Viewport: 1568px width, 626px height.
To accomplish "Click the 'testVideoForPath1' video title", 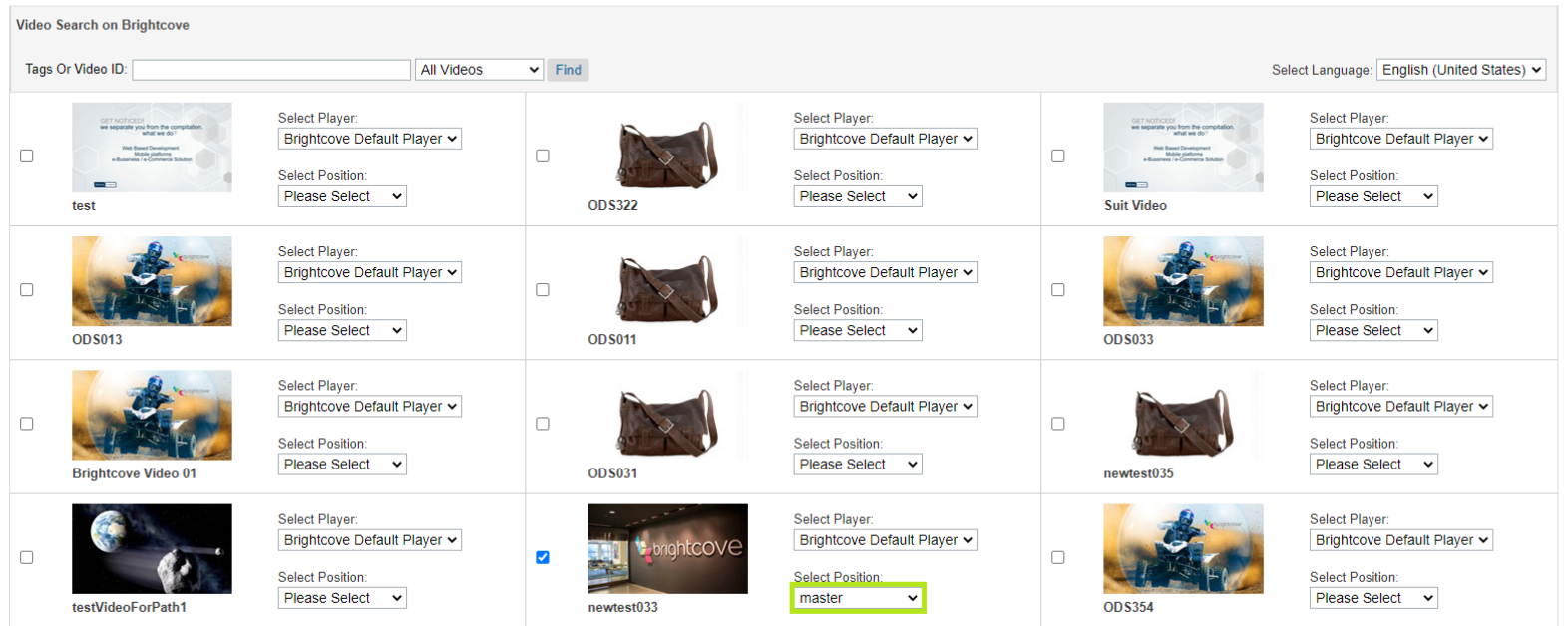I will click(129, 607).
